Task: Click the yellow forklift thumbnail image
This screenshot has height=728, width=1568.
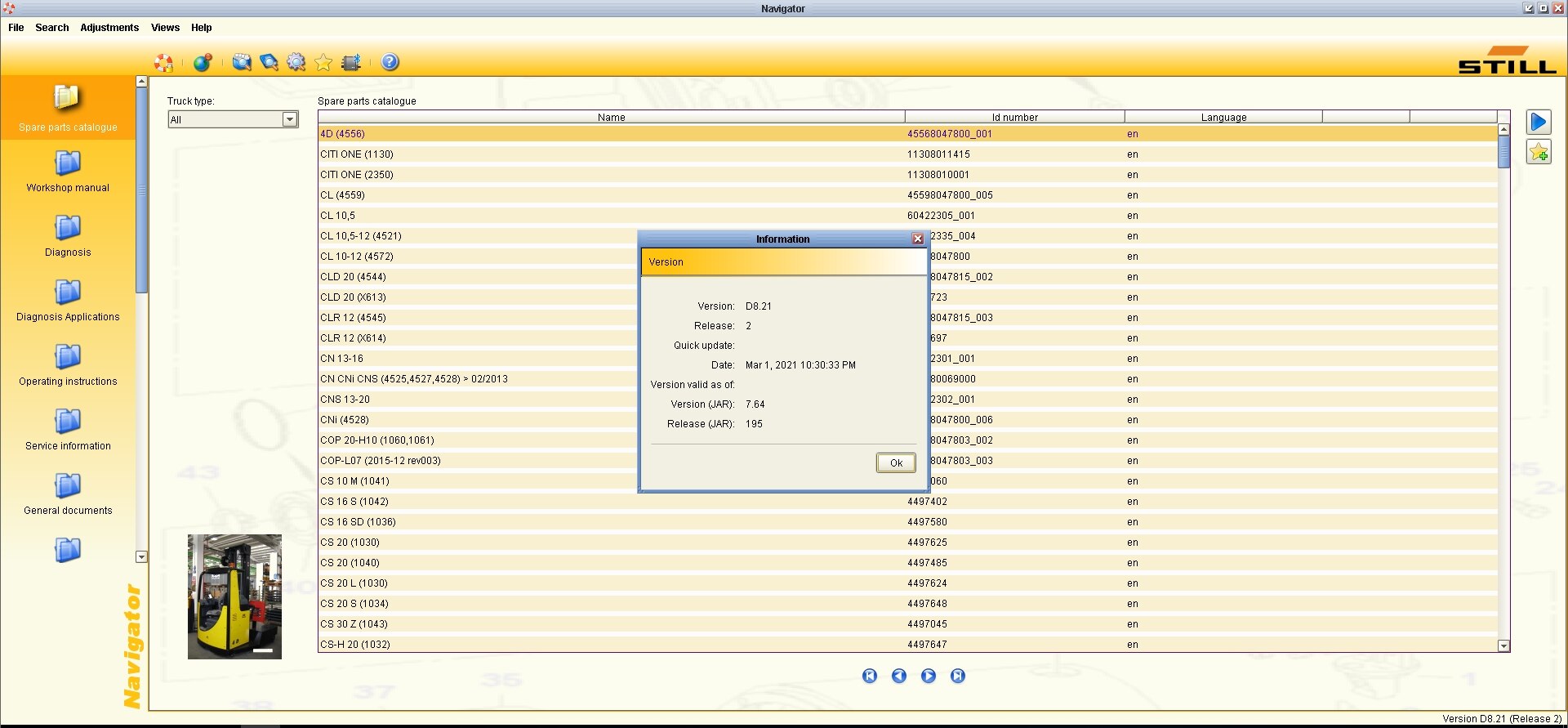Action: [234, 596]
